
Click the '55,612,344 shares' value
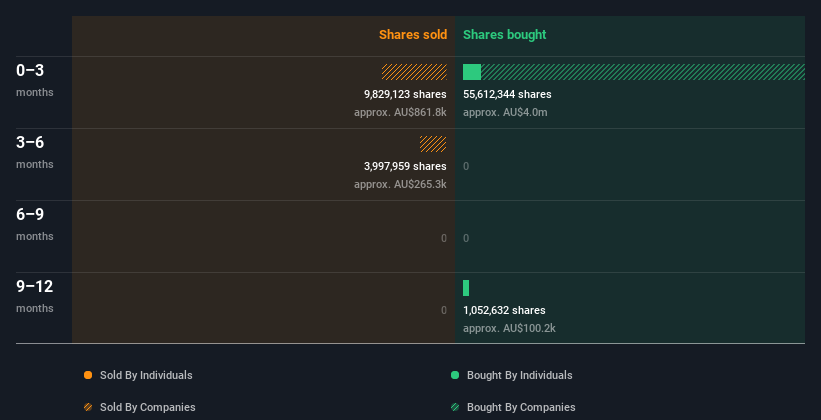click(507, 94)
